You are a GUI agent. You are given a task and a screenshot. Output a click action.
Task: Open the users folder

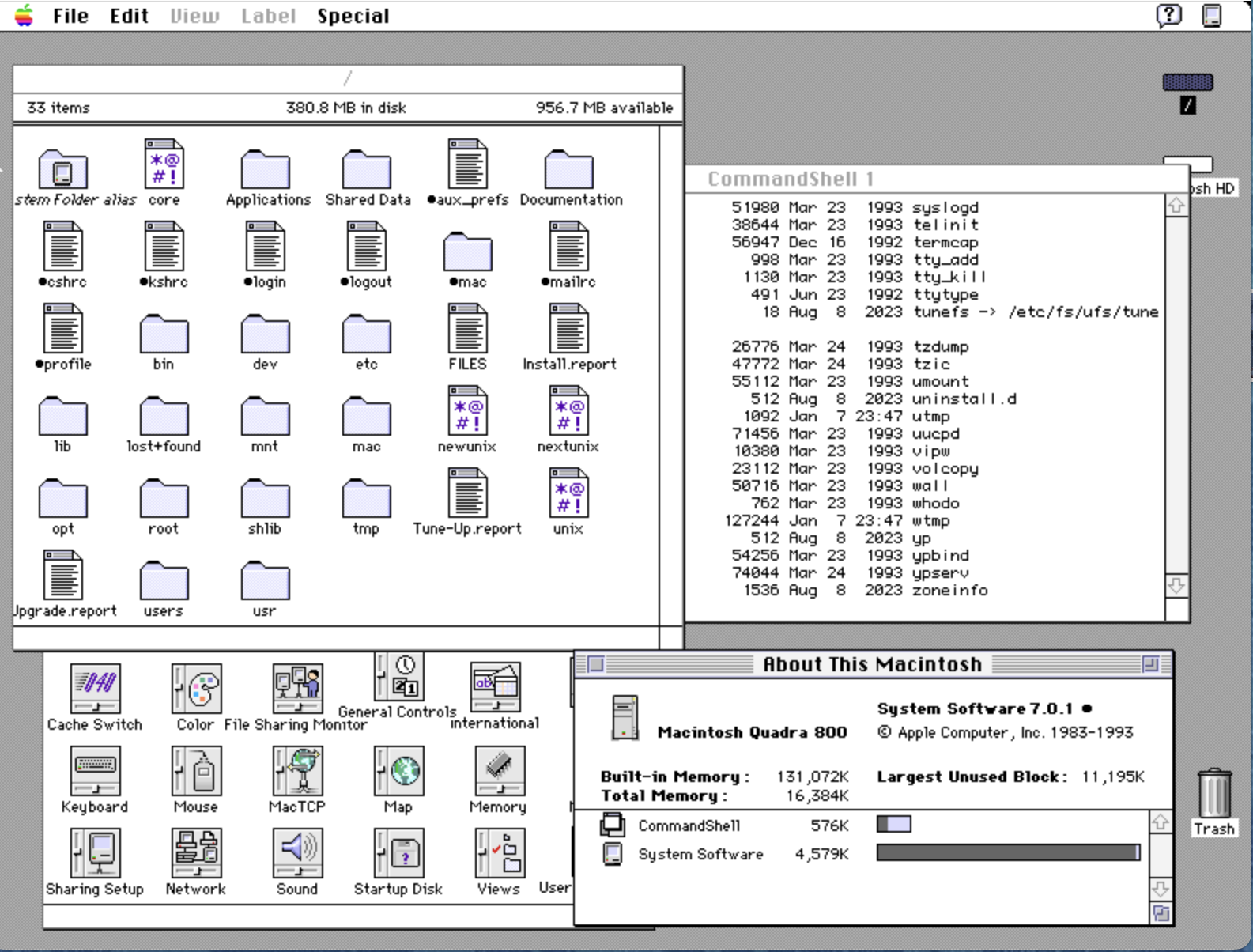[164, 580]
